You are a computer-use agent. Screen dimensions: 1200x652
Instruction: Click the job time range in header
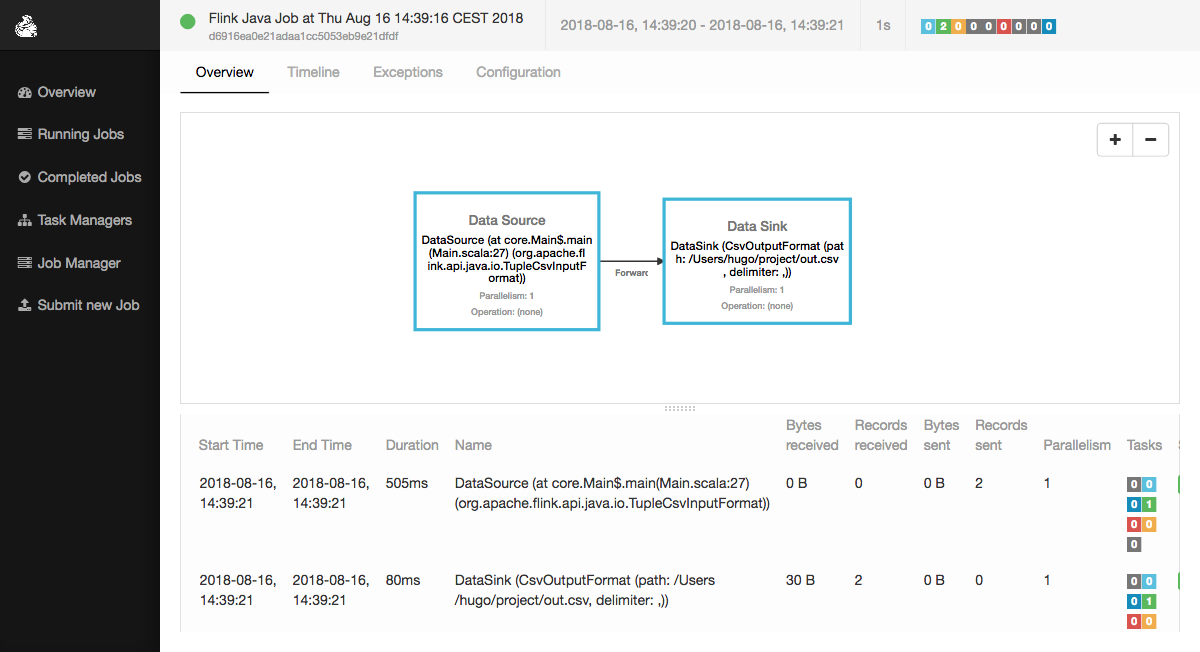[703, 25]
